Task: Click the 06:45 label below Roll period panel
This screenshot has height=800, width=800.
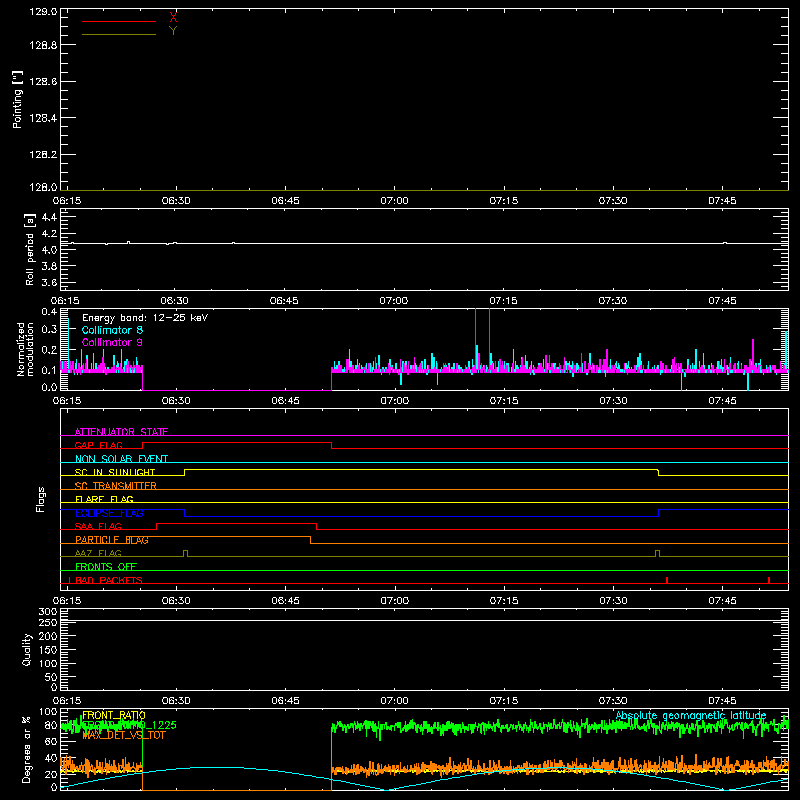Action: point(285,301)
